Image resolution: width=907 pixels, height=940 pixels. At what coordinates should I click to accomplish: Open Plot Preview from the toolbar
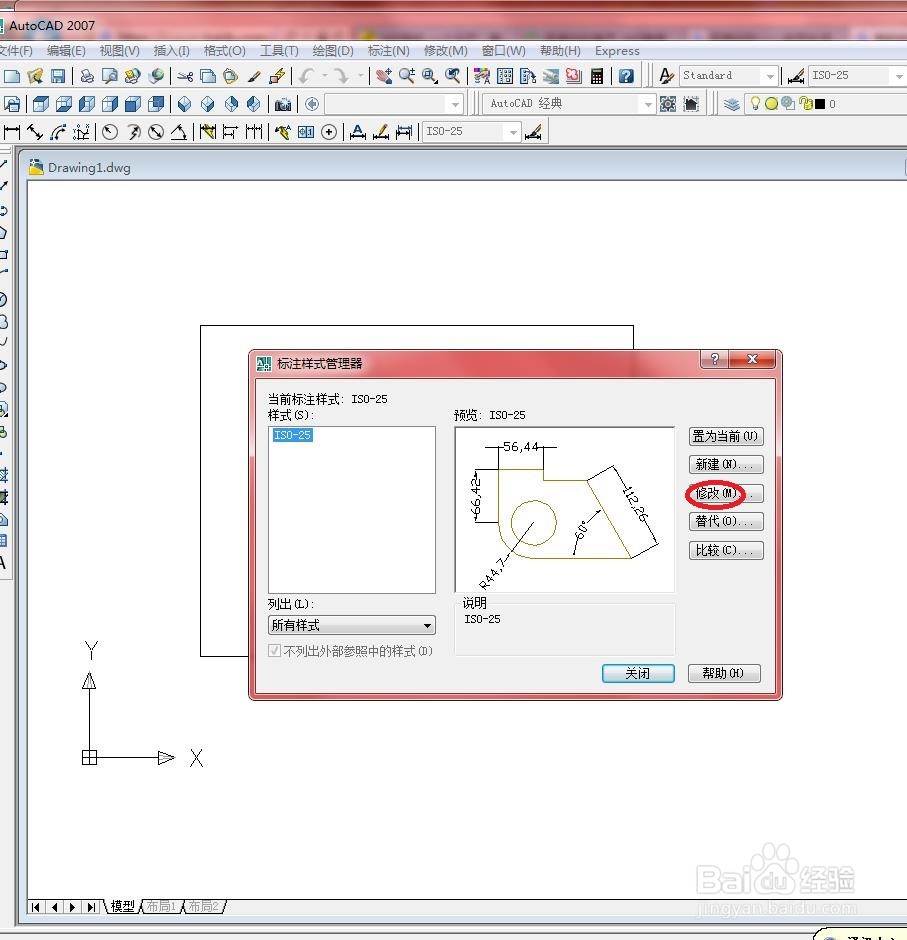point(110,76)
